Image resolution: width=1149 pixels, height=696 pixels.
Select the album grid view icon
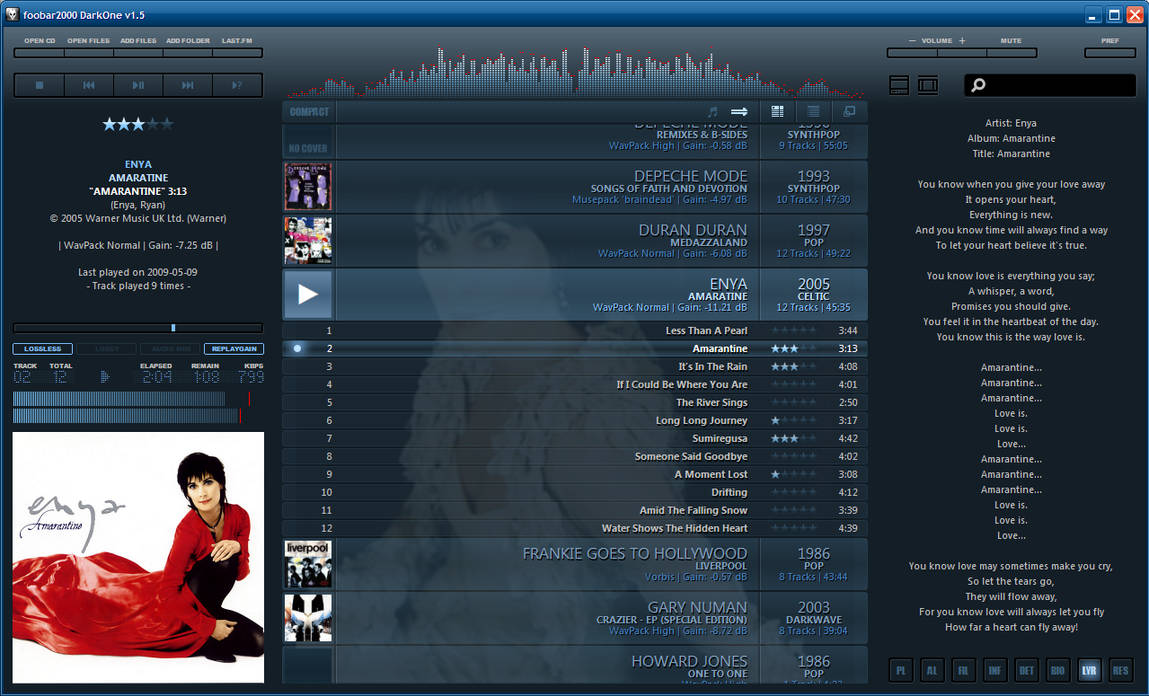[x=777, y=111]
